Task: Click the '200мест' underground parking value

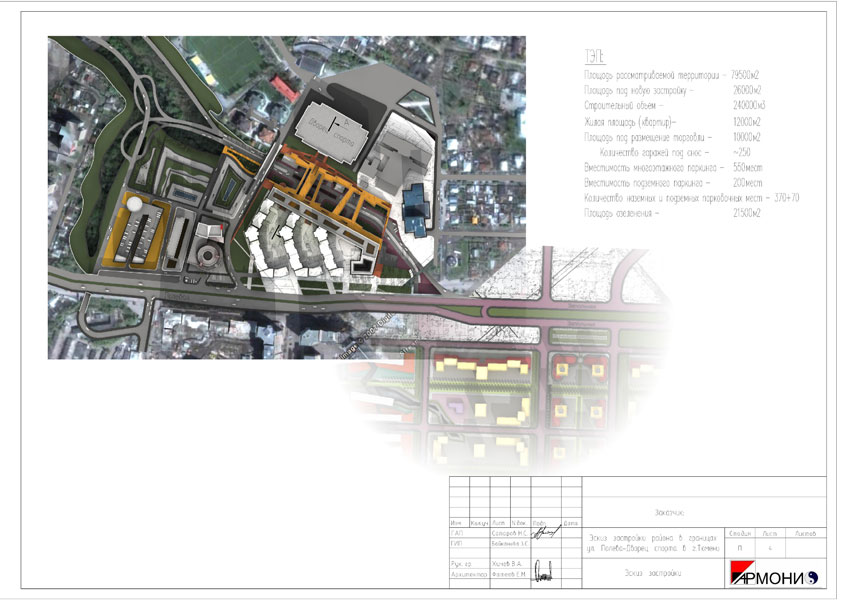Action: [x=748, y=183]
